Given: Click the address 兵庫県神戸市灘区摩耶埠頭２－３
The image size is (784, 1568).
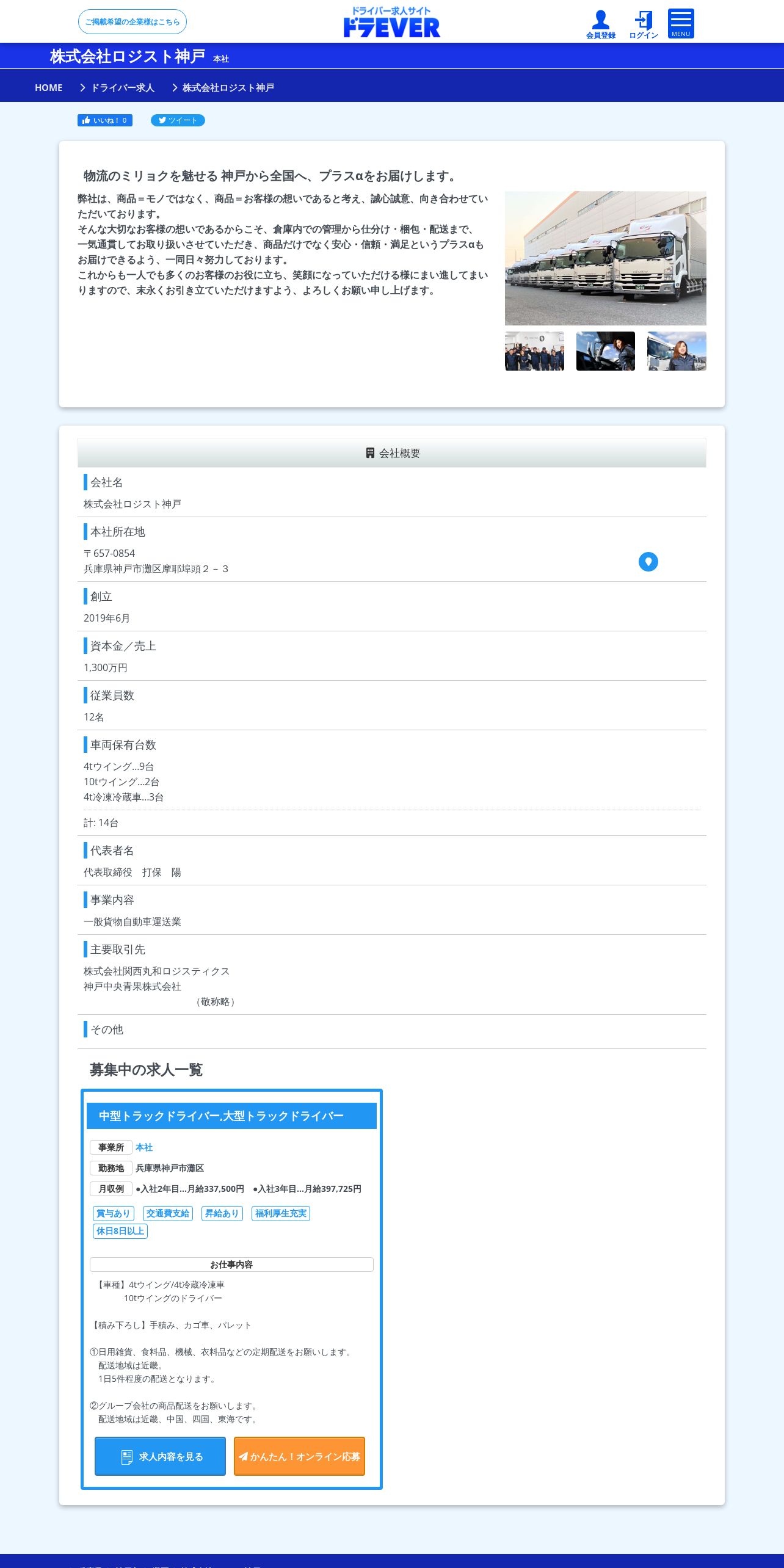Looking at the screenshot, I should tap(156, 568).
